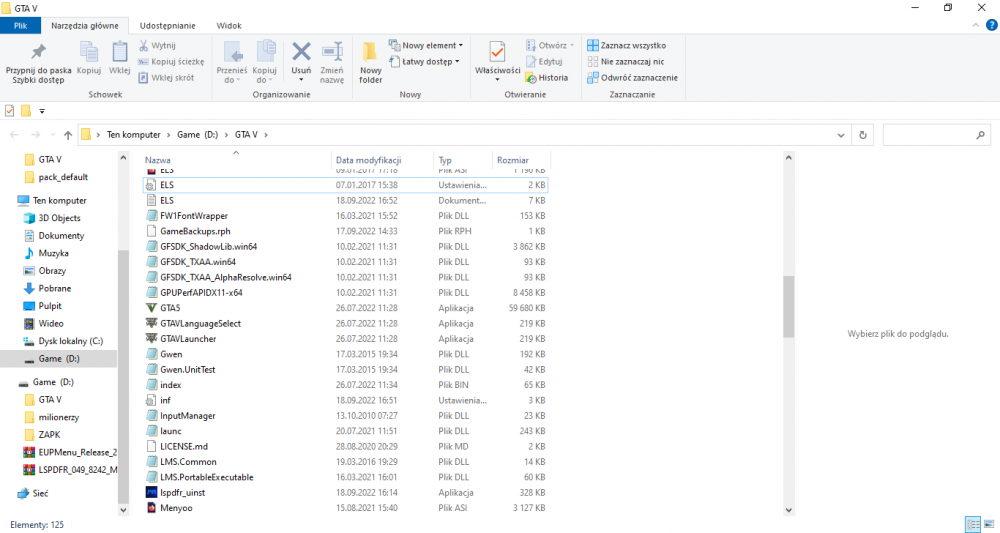Click Nie zaznaczaj nic
Viewport: 1000px width, 533px height.
pyautogui.click(x=626, y=61)
